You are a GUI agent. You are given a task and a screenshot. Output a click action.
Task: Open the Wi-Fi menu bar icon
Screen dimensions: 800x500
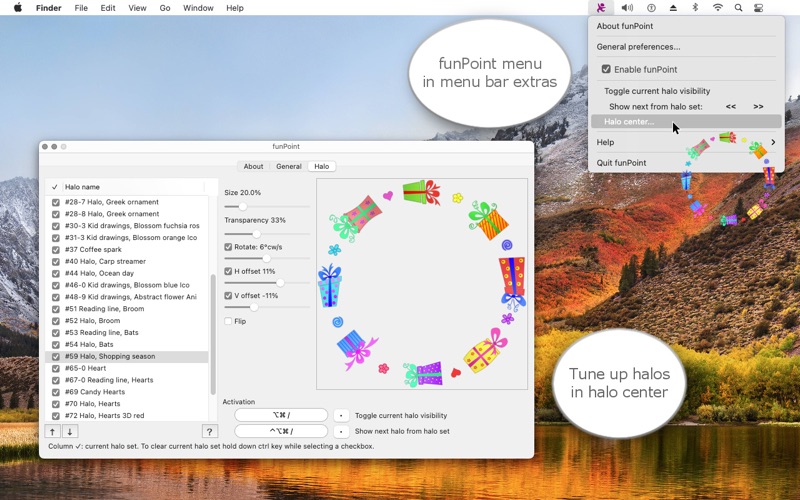coord(717,8)
